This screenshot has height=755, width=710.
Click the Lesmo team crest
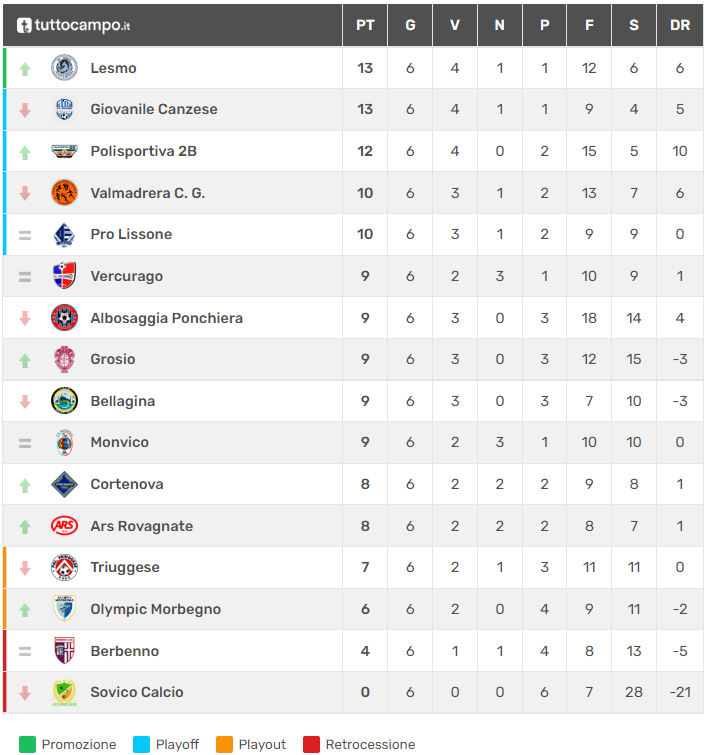click(x=64, y=68)
